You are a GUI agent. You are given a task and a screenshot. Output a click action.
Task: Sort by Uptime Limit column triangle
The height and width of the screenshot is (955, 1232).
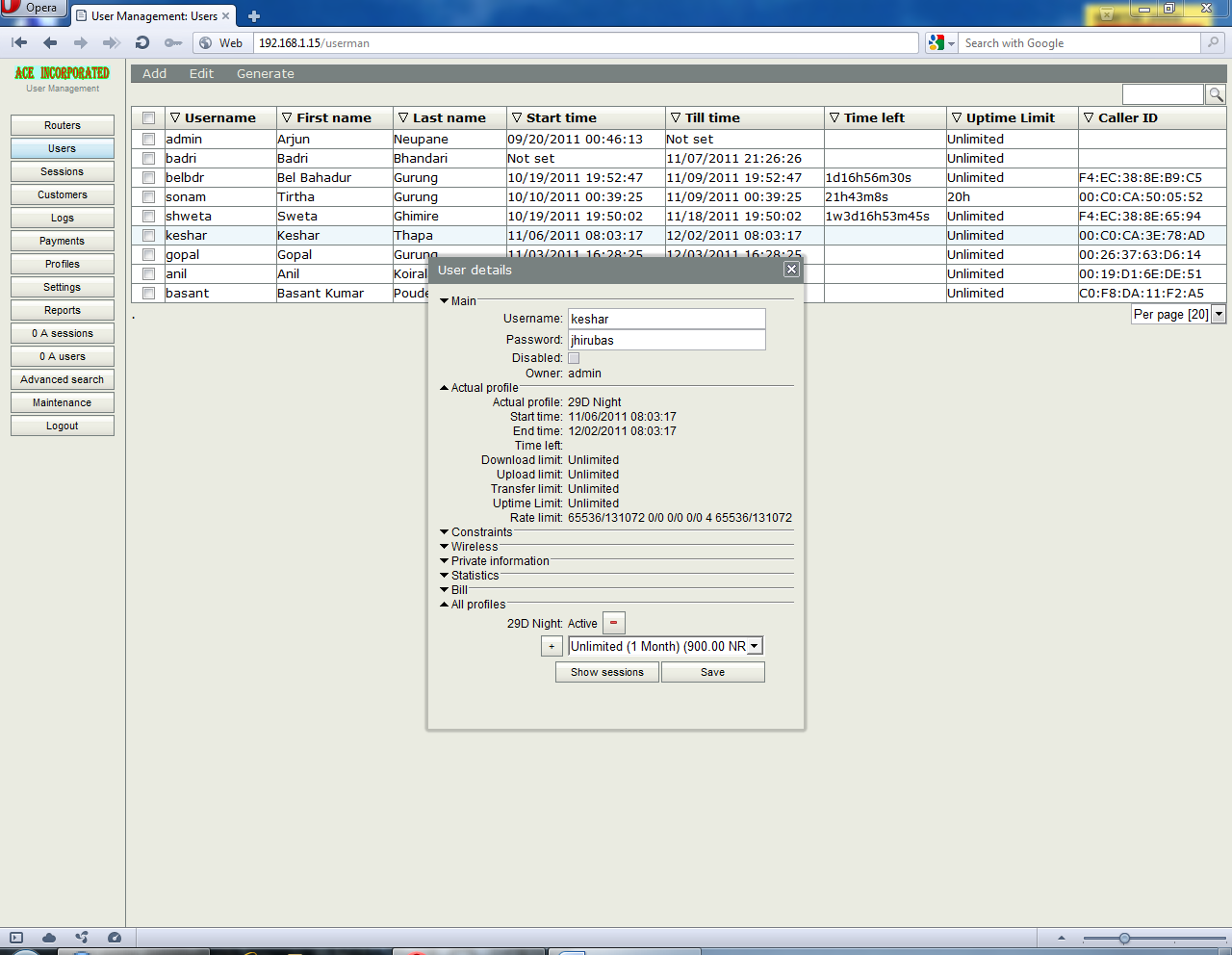[x=957, y=117]
